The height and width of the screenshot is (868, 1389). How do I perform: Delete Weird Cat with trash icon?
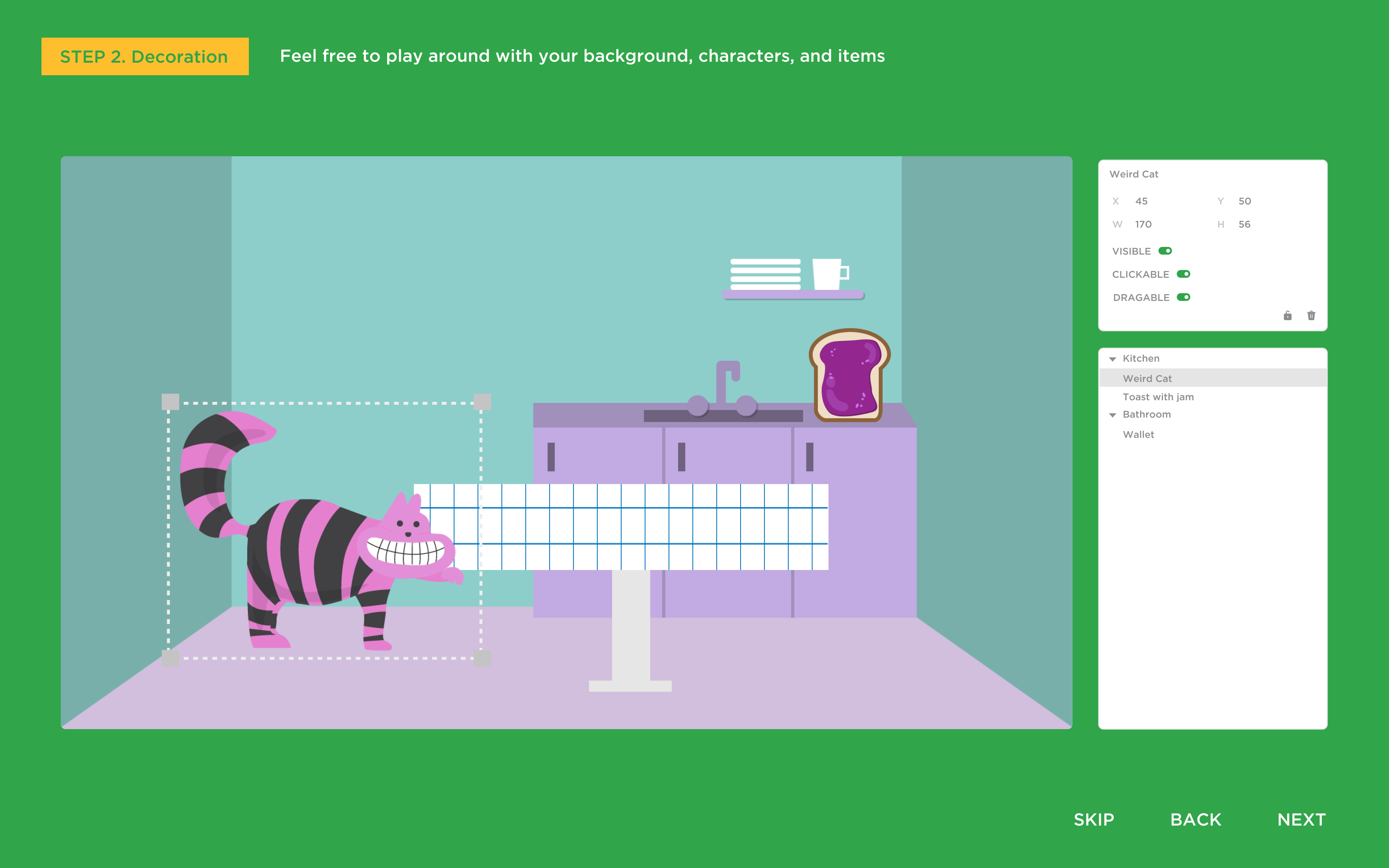pos(1311,316)
